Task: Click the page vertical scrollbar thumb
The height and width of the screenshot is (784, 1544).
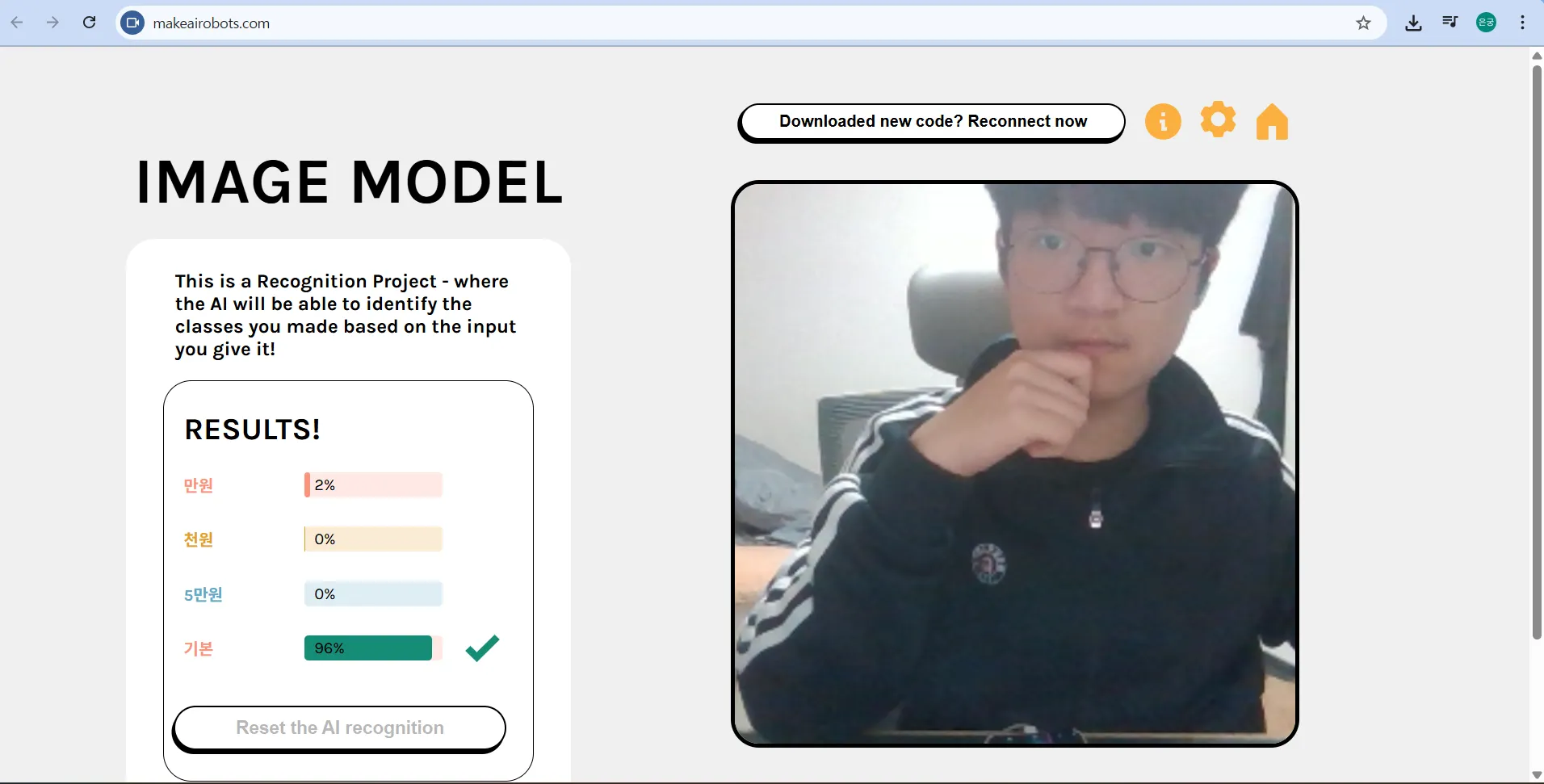Action: pos(1537,352)
